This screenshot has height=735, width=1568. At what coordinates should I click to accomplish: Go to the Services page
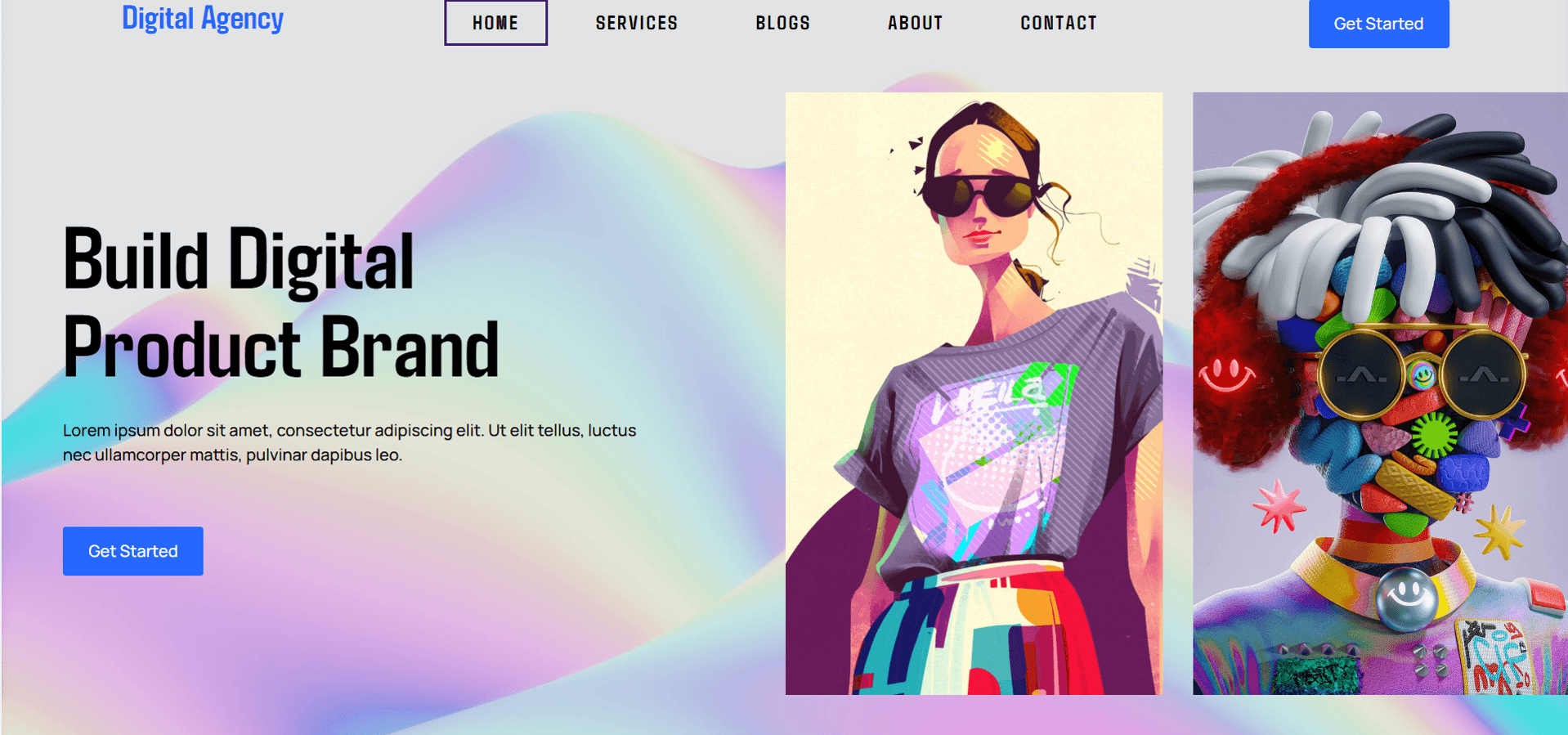[637, 23]
